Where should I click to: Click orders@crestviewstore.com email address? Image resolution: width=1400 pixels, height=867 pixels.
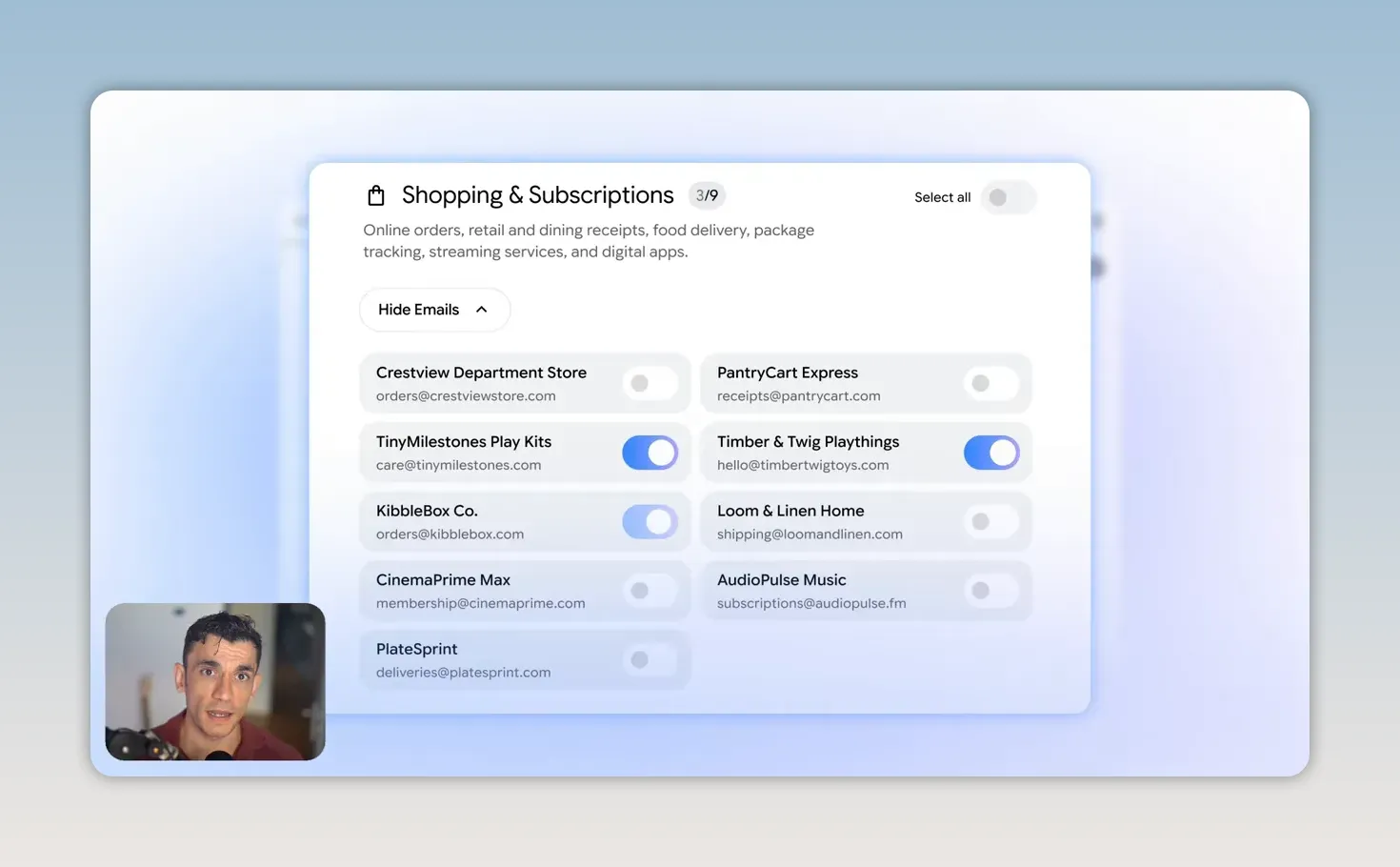click(x=466, y=396)
